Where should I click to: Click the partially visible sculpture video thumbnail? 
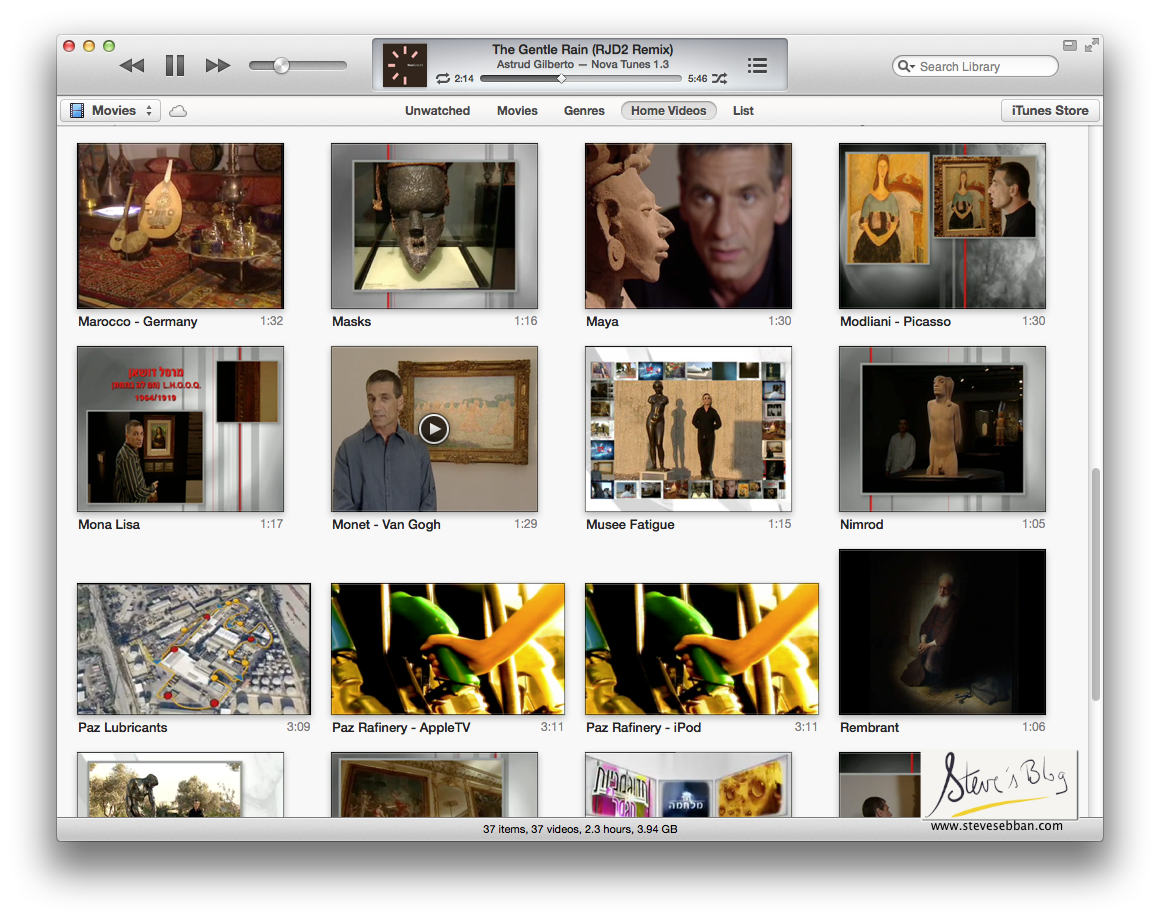[181, 785]
